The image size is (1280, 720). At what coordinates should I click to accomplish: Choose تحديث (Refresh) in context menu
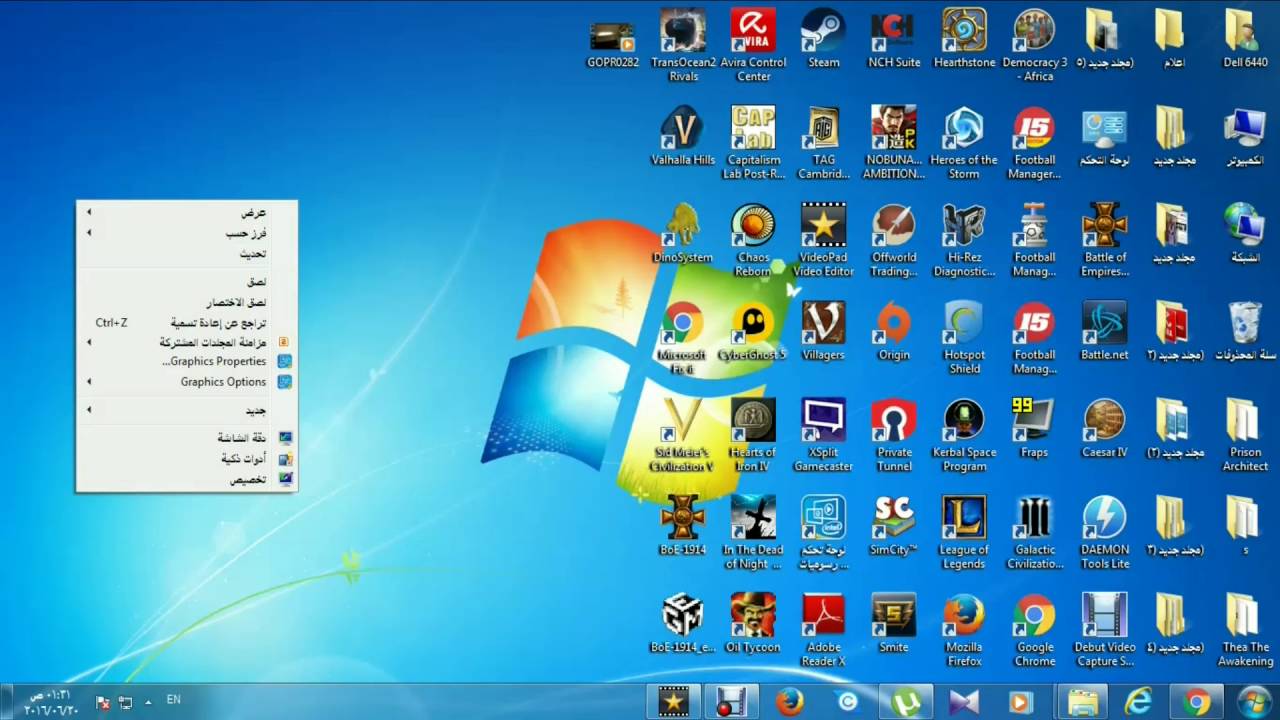186,254
